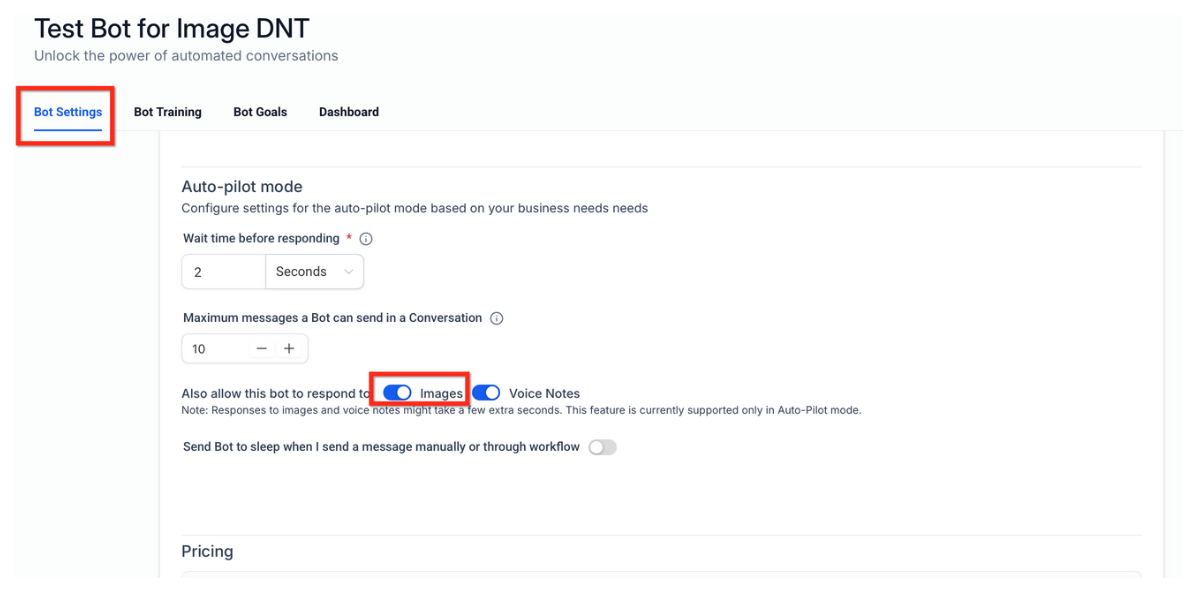Screen dimensions: 1200x595
Task: Increase maximum messages with the plus button
Action: (289, 349)
